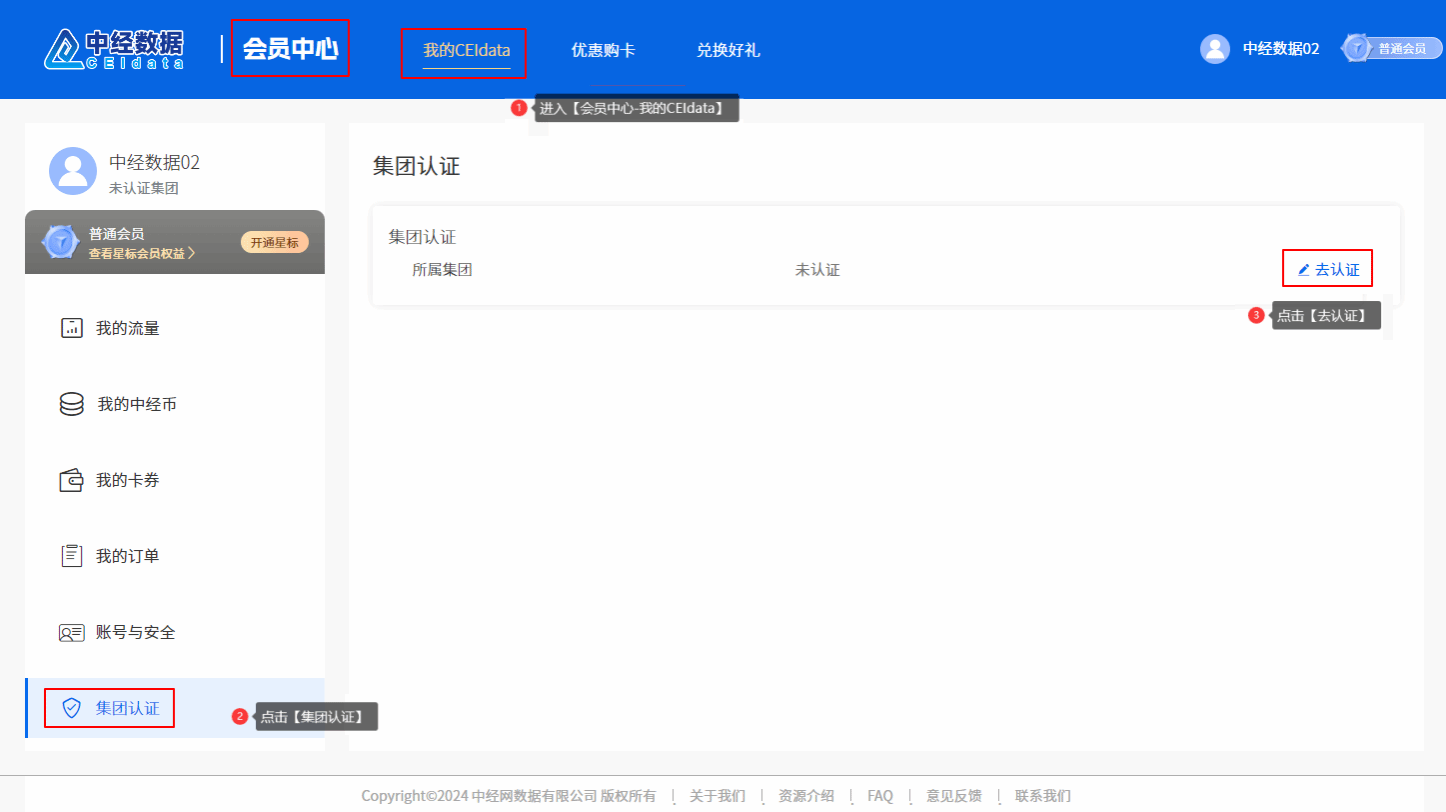Click the compass medal icon in member card
This screenshot has width=1446, height=812.
[61, 242]
